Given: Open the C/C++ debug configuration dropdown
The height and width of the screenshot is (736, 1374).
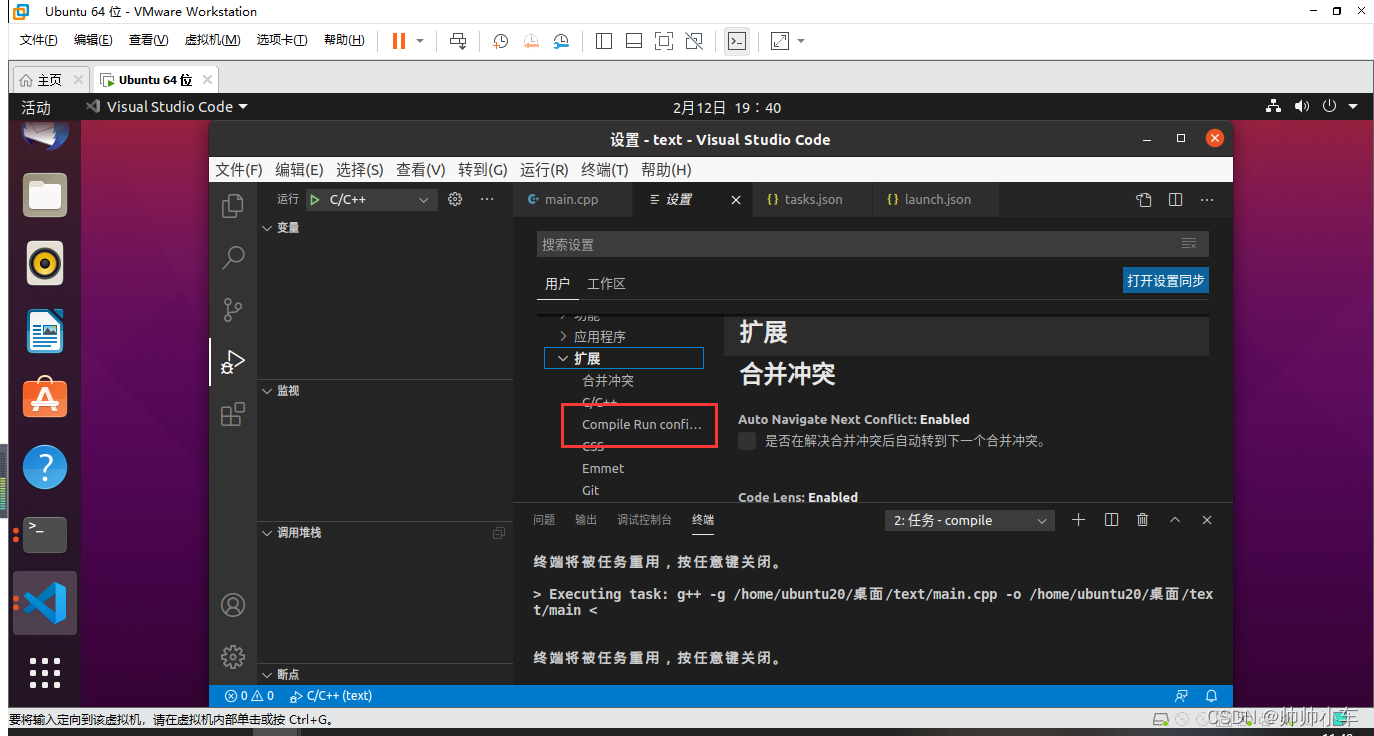Looking at the screenshot, I should click(371, 200).
